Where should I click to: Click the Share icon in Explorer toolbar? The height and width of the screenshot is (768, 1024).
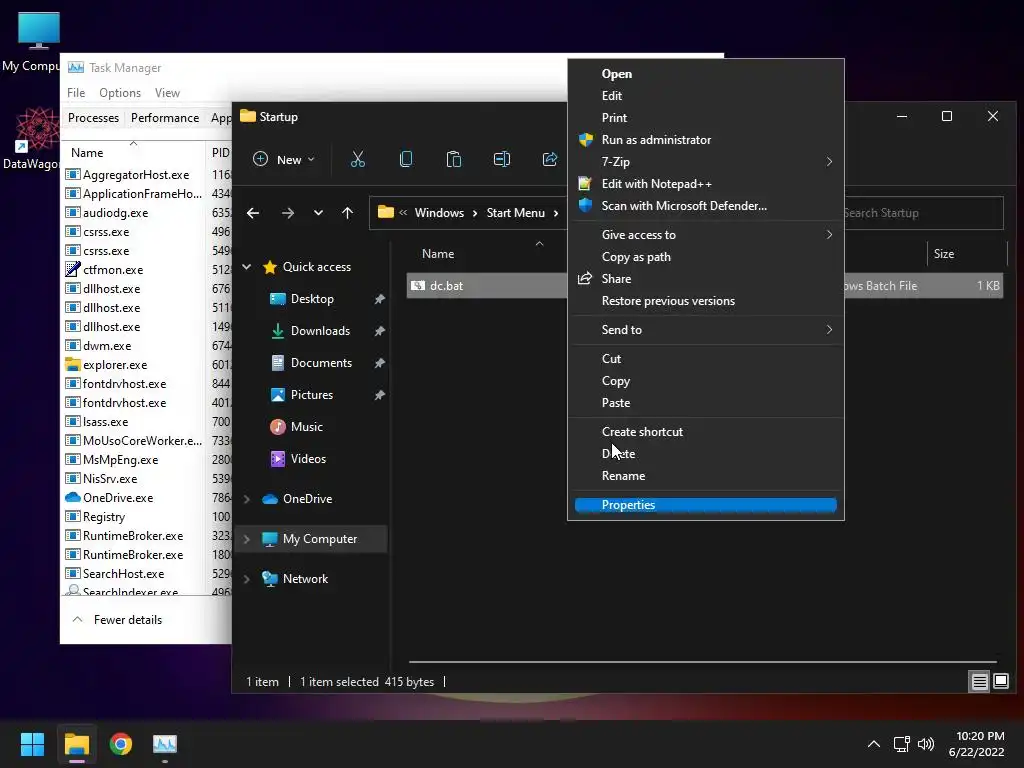[x=550, y=159]
